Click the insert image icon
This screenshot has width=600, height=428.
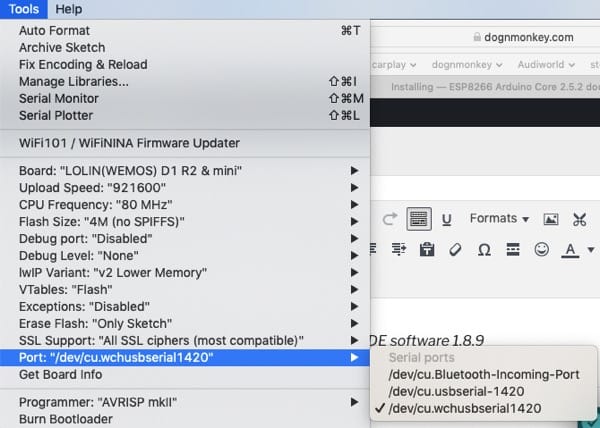click(550, 218)
